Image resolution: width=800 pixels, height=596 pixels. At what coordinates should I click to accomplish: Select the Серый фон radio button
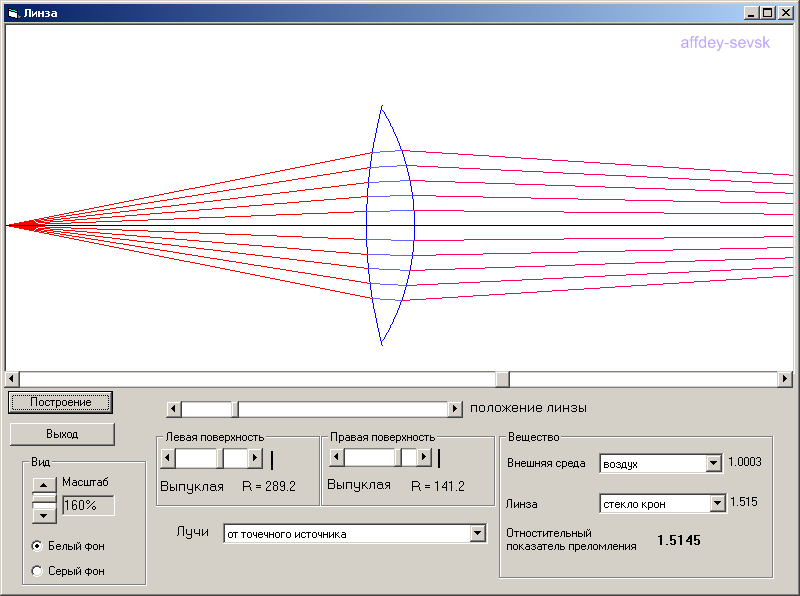coord(37,571)
